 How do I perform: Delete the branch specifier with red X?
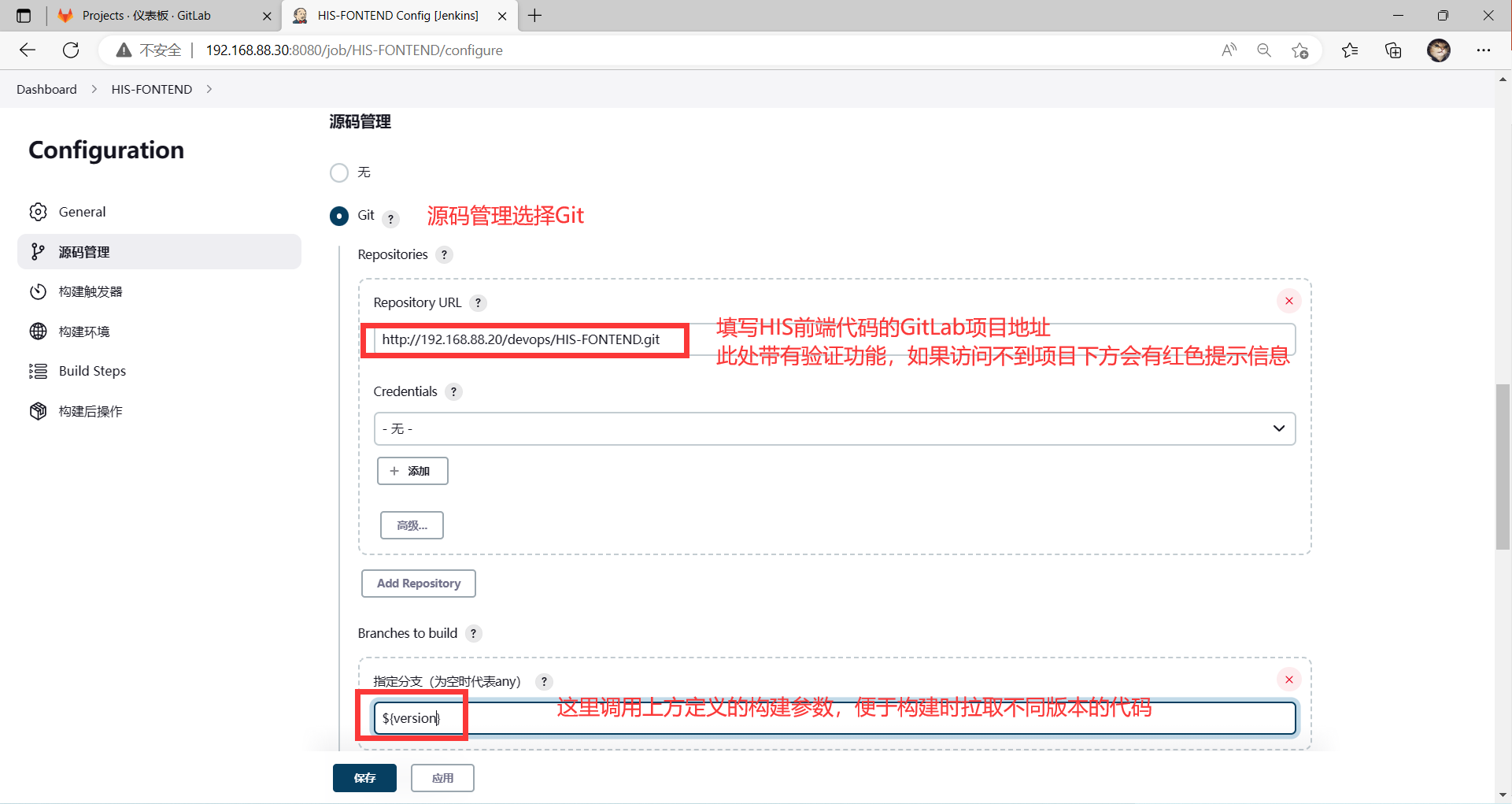pos(1288,680)
